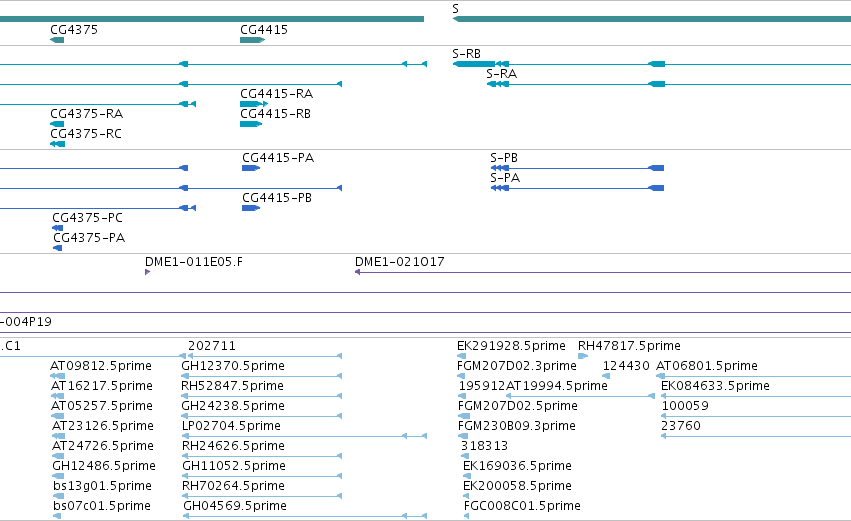The height and width of the screenshot is (521, 851).
Task: Click the S-PB protein label
Action: (504, 158)
